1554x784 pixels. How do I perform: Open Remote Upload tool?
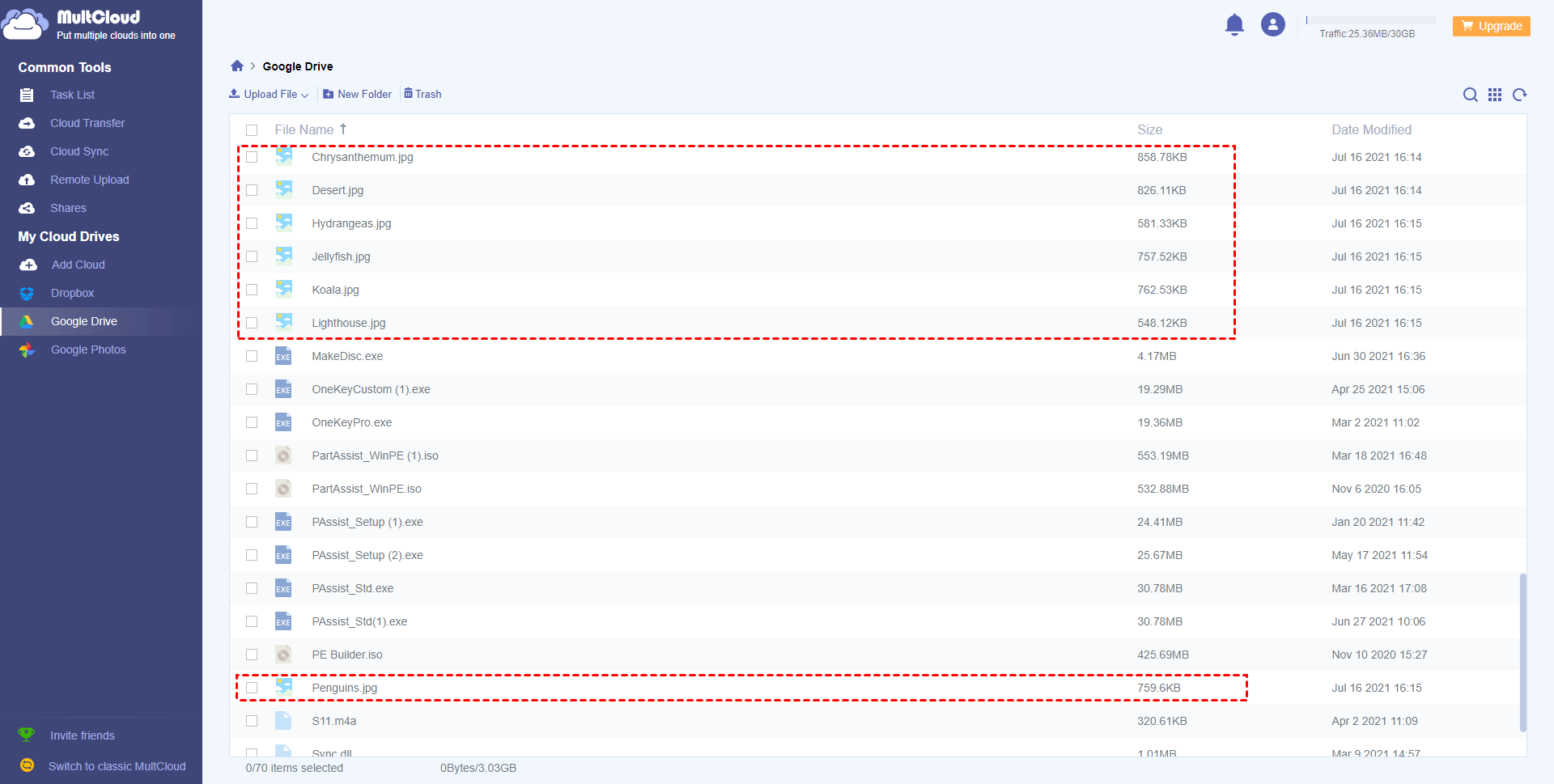[x=90, y=180]
